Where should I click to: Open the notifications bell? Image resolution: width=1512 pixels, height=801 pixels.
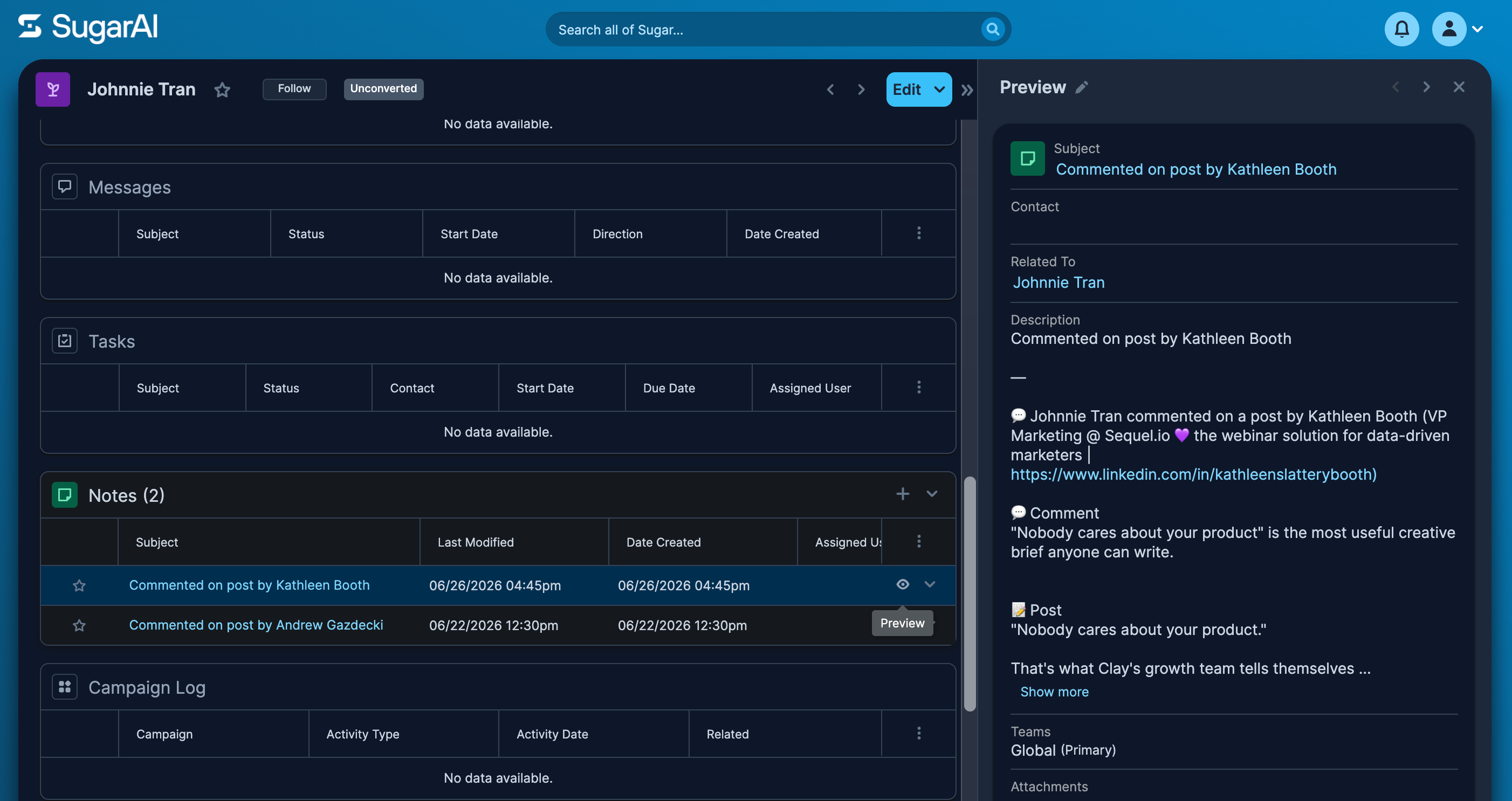[x=1401, y=29]
